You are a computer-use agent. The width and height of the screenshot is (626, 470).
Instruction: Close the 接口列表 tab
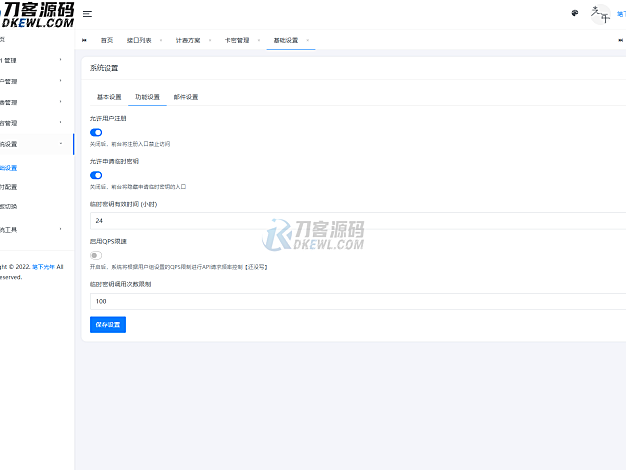click(161, 40)
